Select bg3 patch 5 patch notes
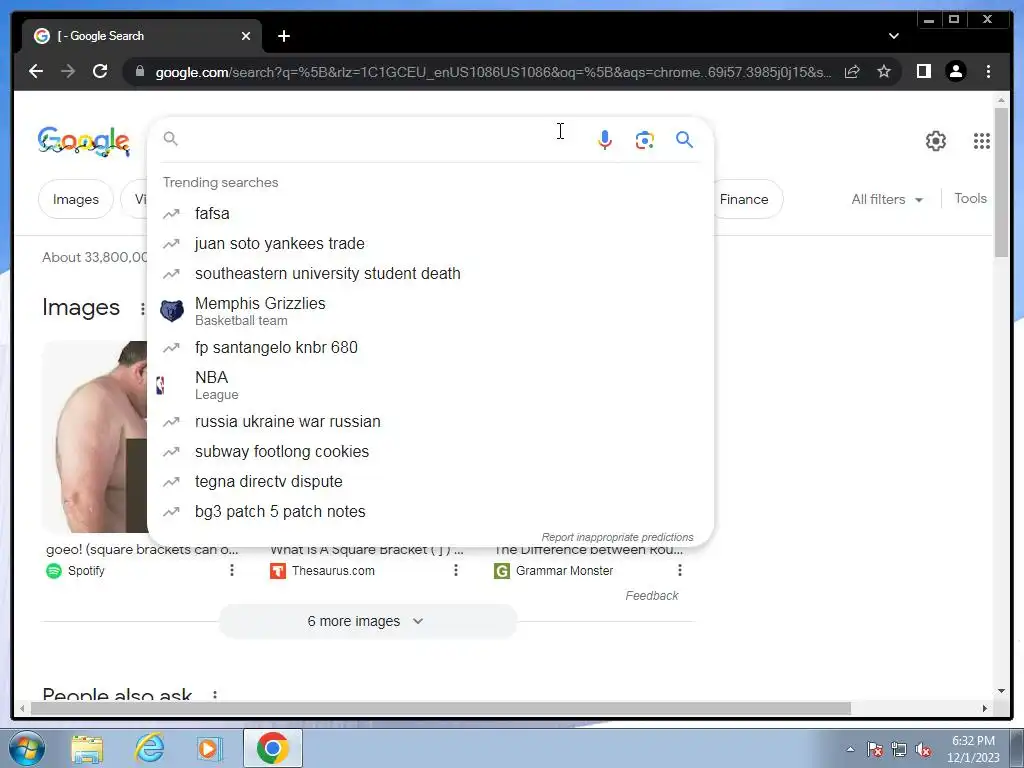 click(x=430, y=511)
